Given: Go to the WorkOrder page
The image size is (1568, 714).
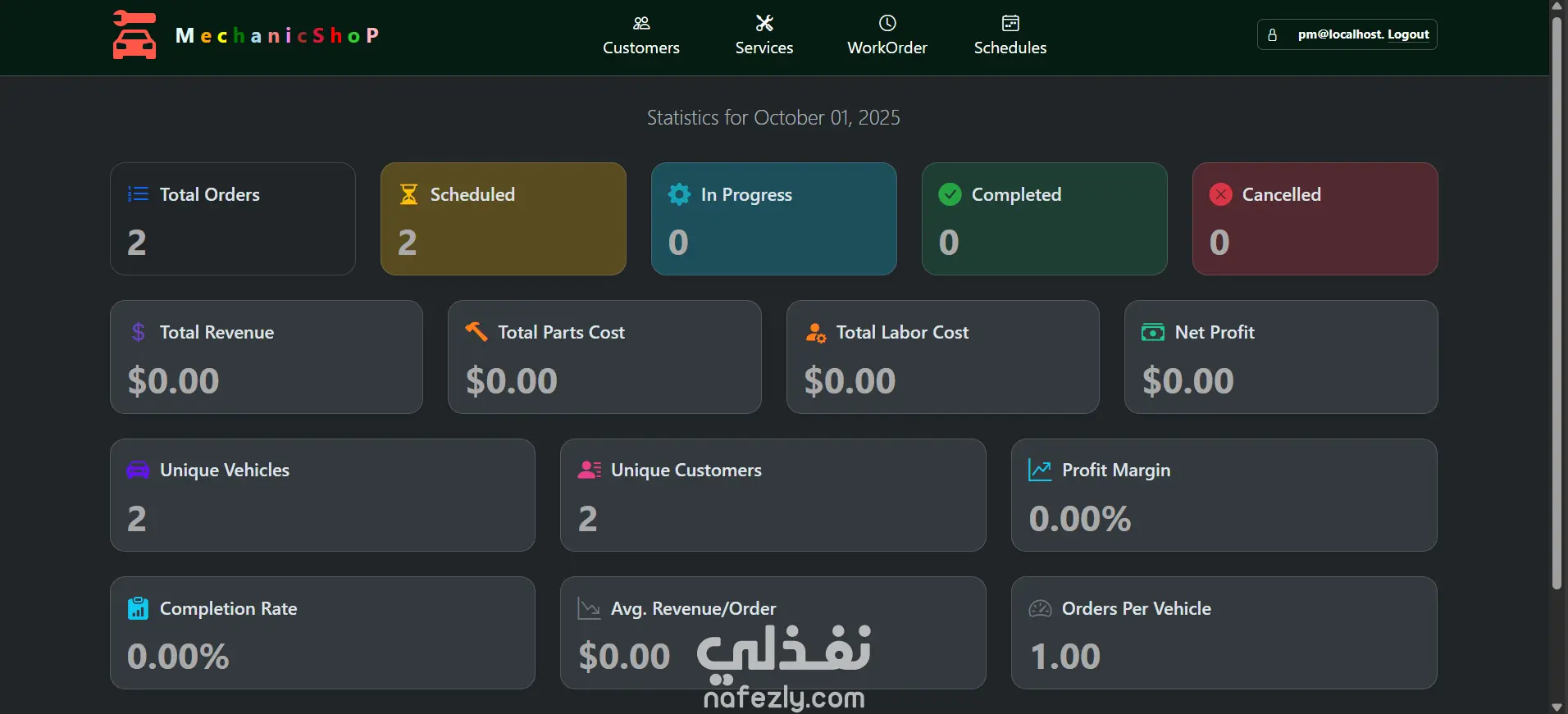Looking at the screenshot, I should [x=887, y=48].
